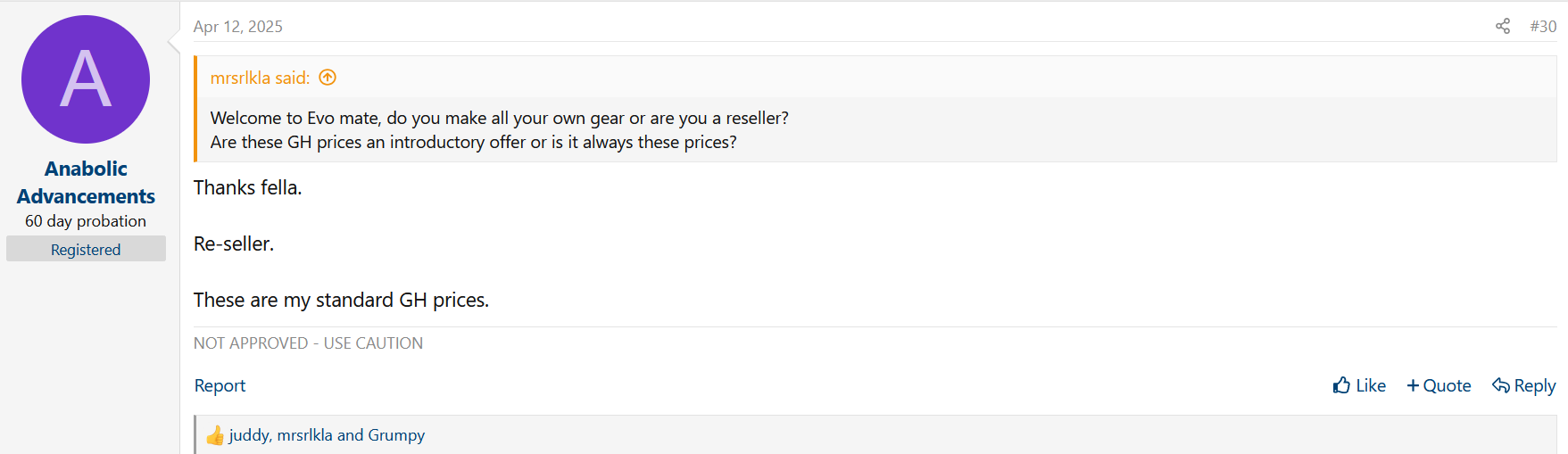This screenshot has height=454, width=1568.
Task: Add post to multi-quote with +Quote
Action: tap(1439, 385)
